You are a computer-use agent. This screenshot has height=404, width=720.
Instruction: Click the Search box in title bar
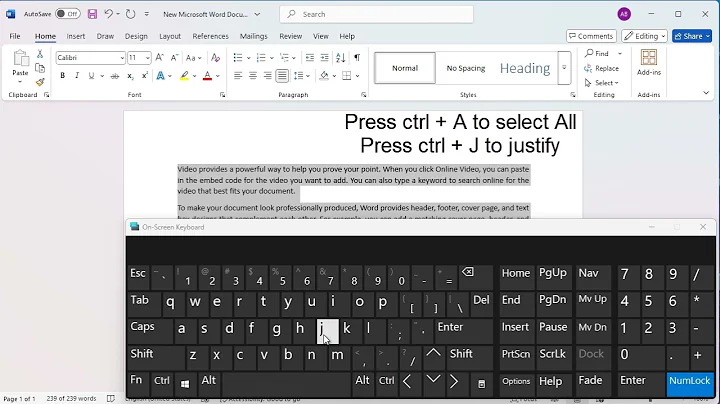click(x=377, y=14)
